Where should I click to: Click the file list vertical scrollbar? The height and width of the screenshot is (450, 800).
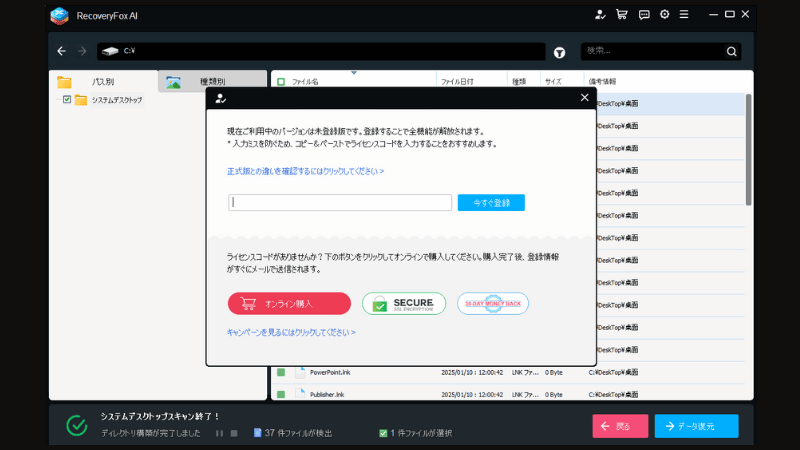click(x=748, y=149)
